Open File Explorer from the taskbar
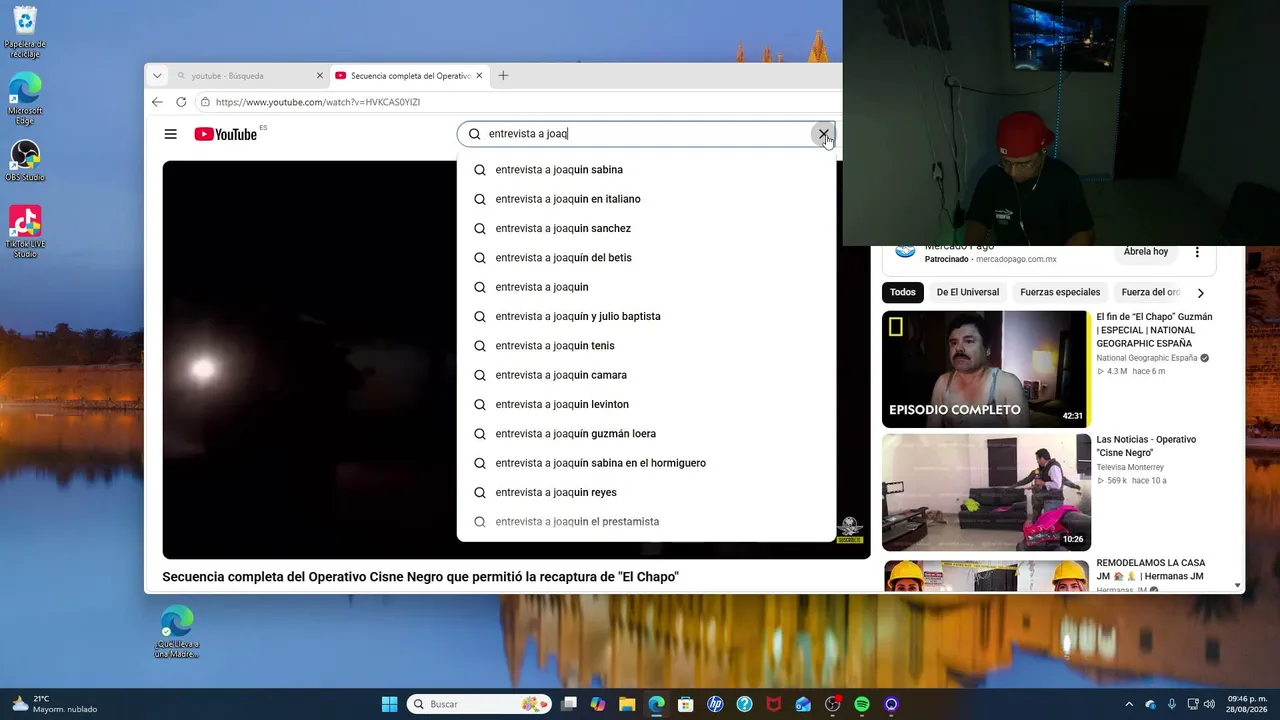This screenshot has width=1280, height=720. 627,704
